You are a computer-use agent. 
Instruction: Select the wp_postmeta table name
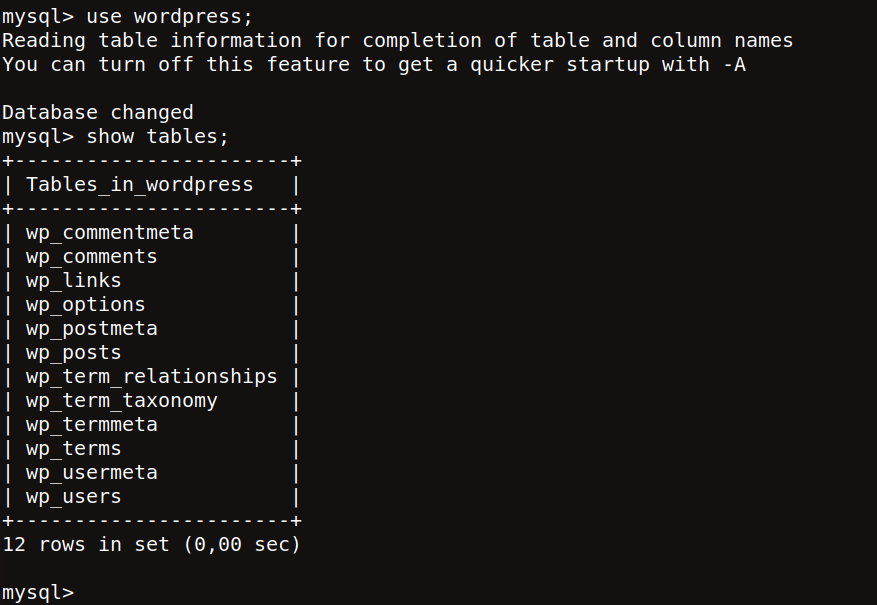pos(92,329)
